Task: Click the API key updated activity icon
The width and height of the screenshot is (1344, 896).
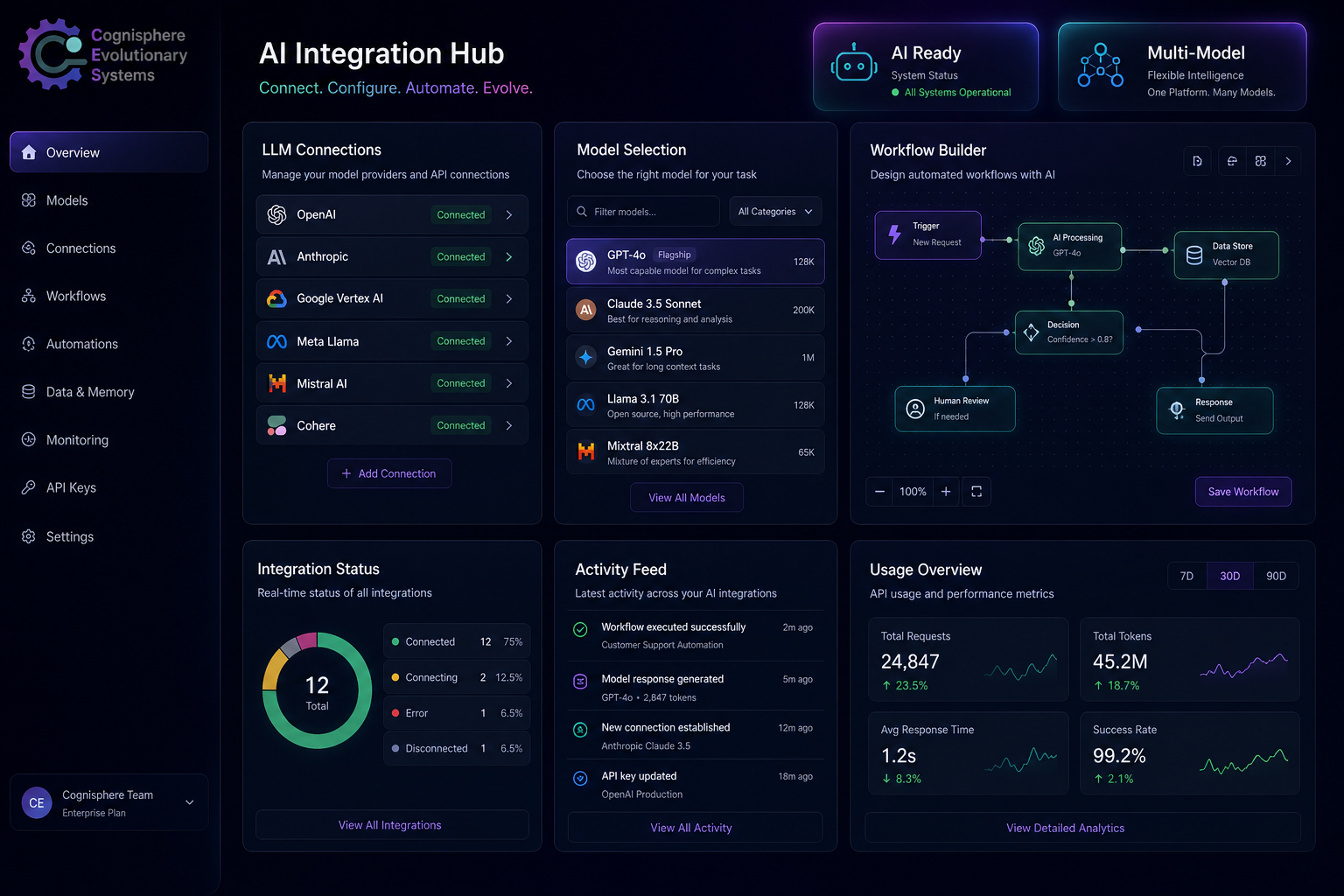Action: click(x=580, y=778)
